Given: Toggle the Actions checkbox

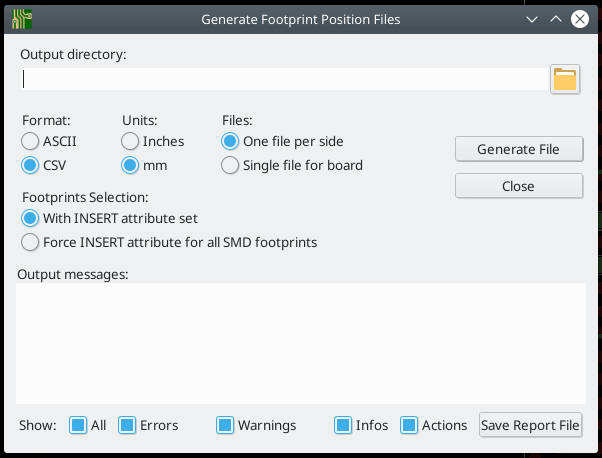Looking at the screenshot, I should [409, 425].
